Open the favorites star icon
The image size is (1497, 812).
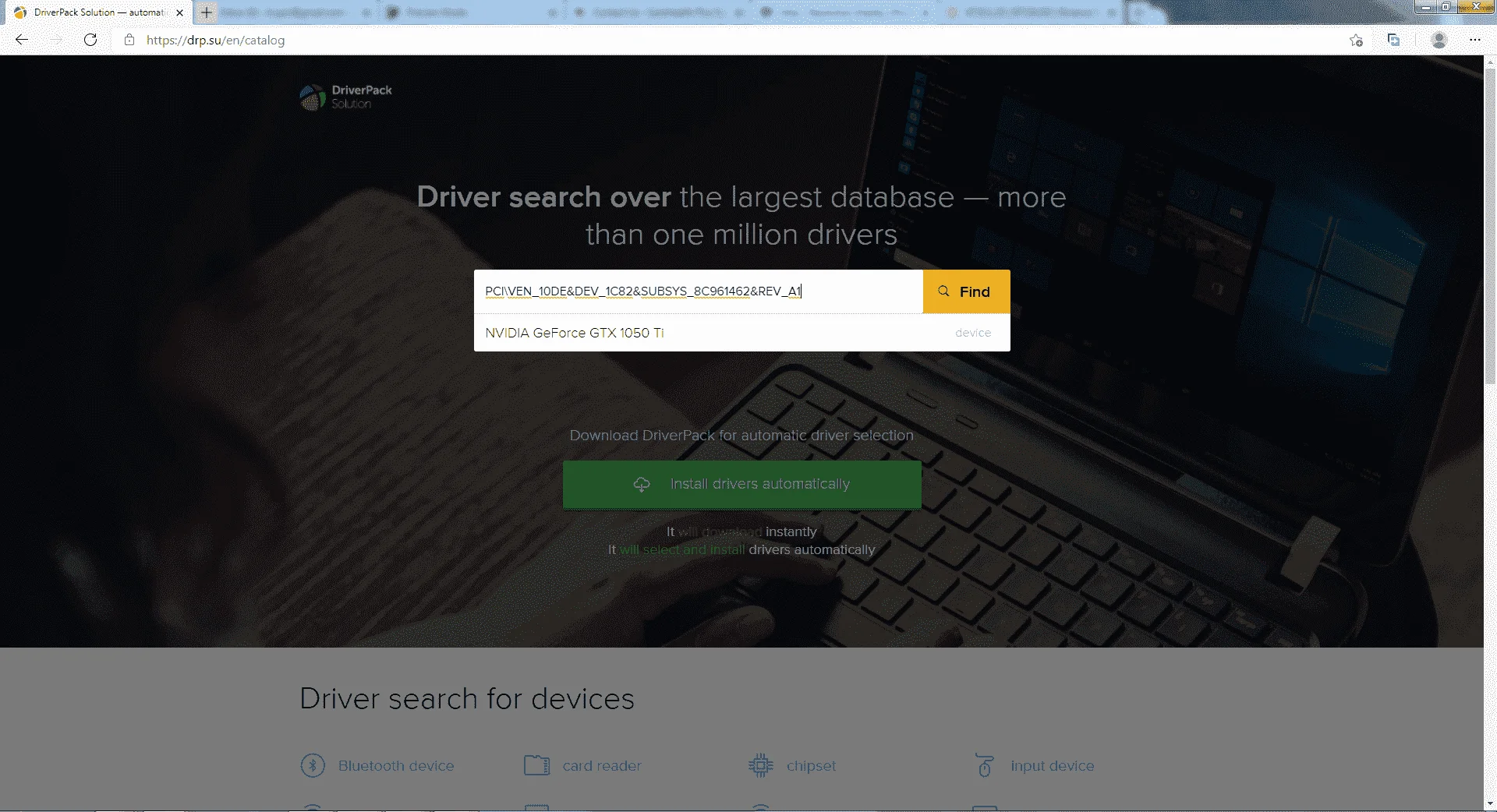point(1356,40)
